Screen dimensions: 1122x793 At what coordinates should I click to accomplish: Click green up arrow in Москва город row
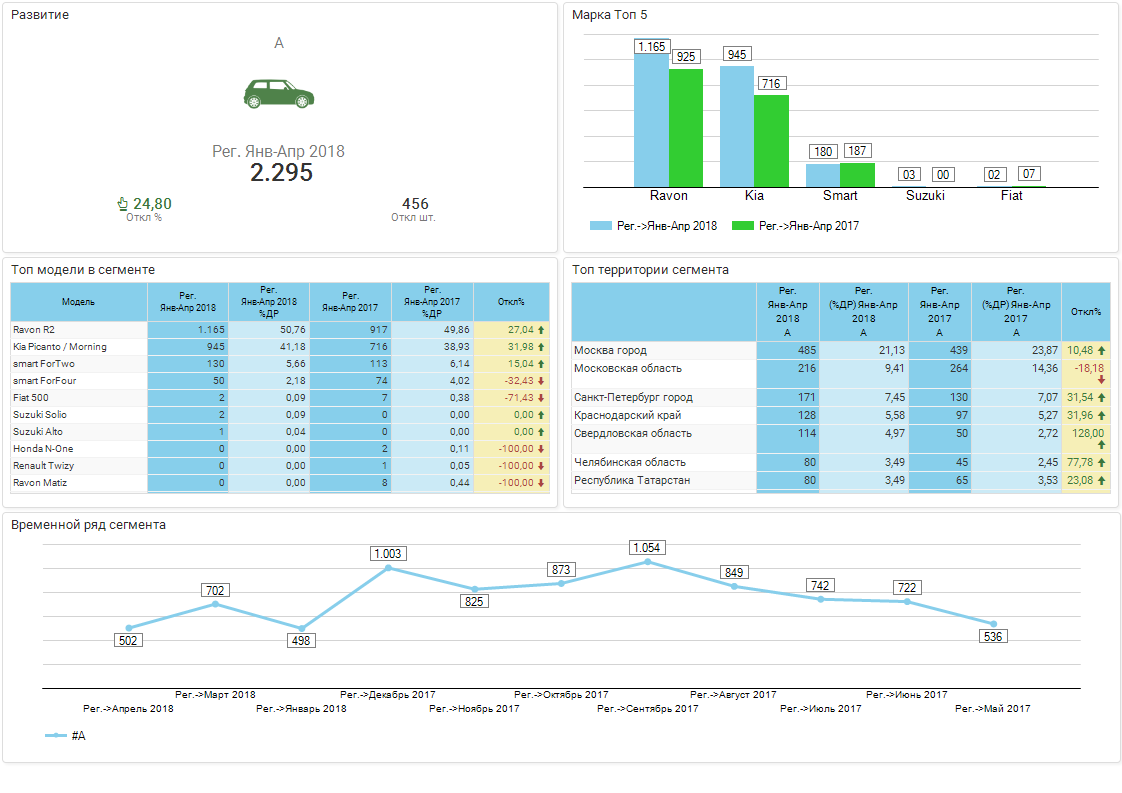(1102, 351)
